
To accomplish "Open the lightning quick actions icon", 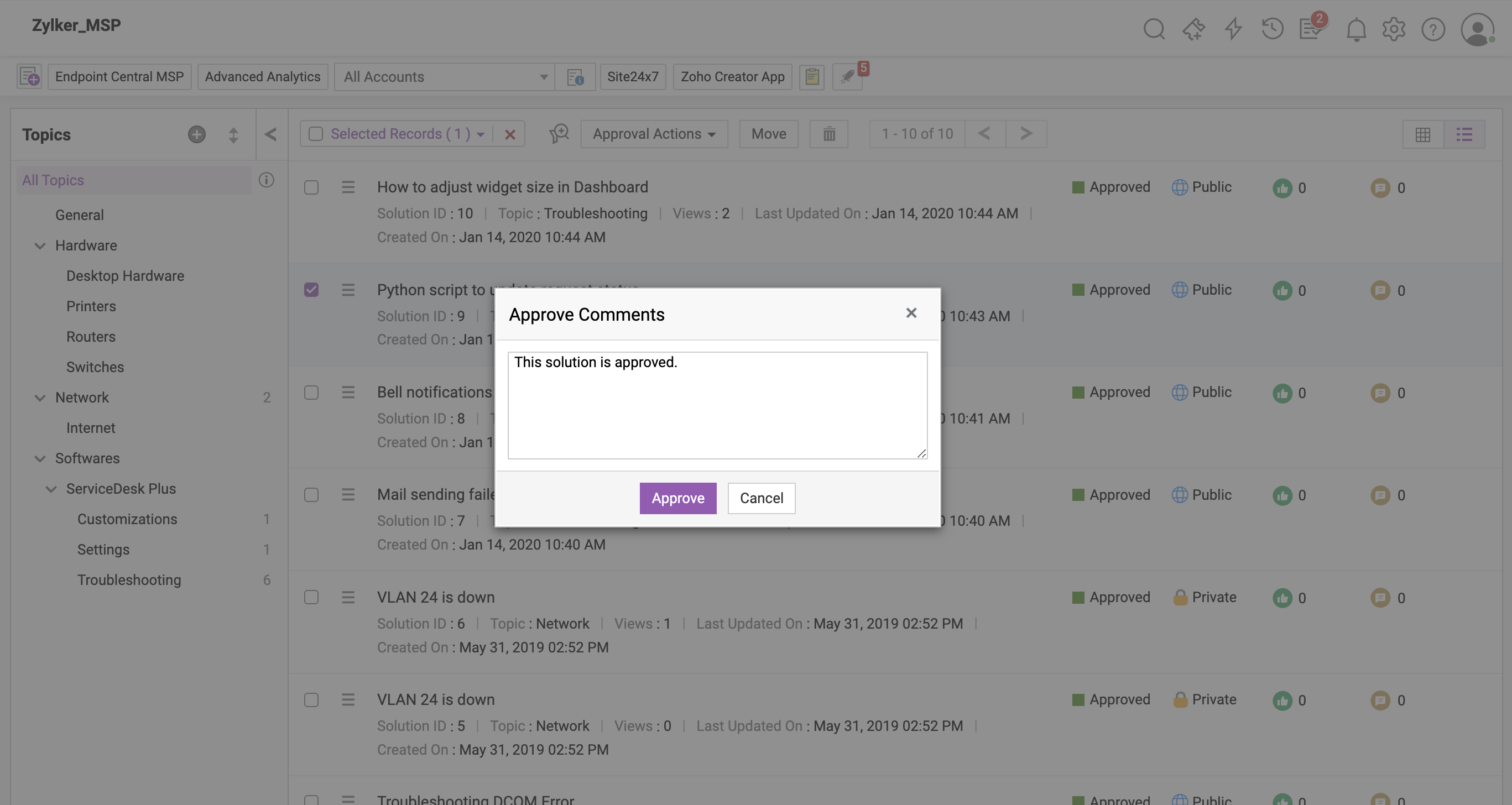I will [1233, 29].
